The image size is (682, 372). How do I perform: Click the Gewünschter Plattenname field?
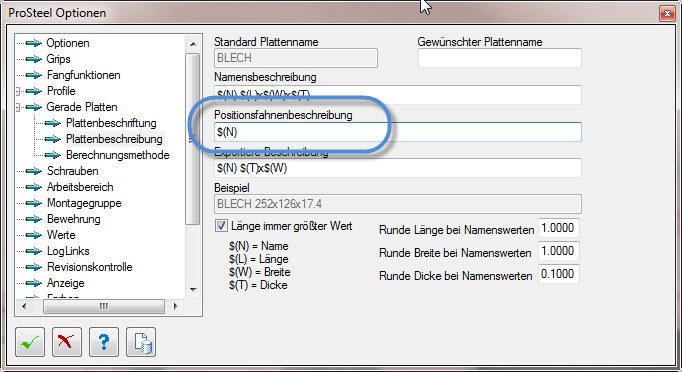pyautogui.click(x=500, y=58)
